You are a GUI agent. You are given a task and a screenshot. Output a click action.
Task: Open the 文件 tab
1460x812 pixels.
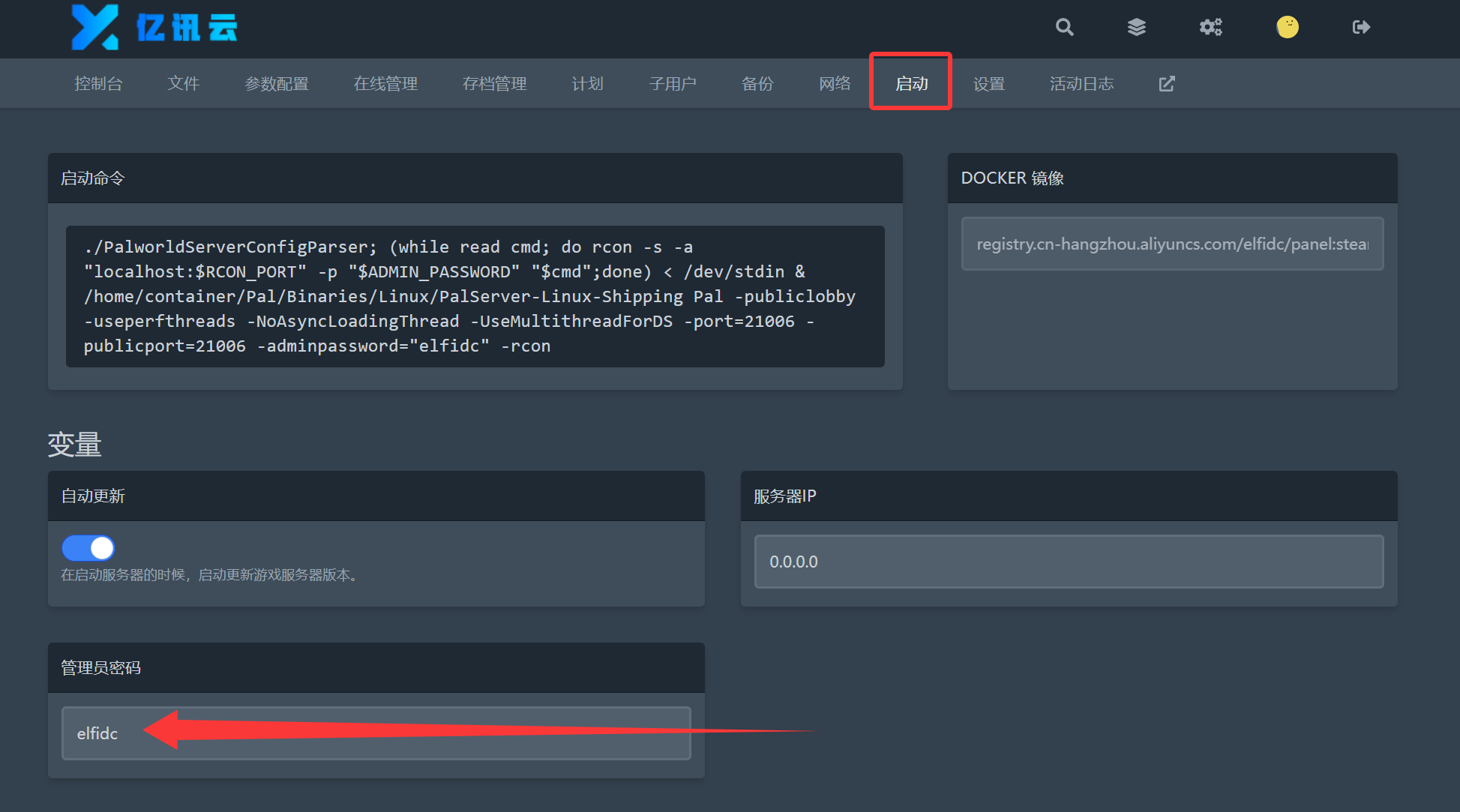point(183,83)
